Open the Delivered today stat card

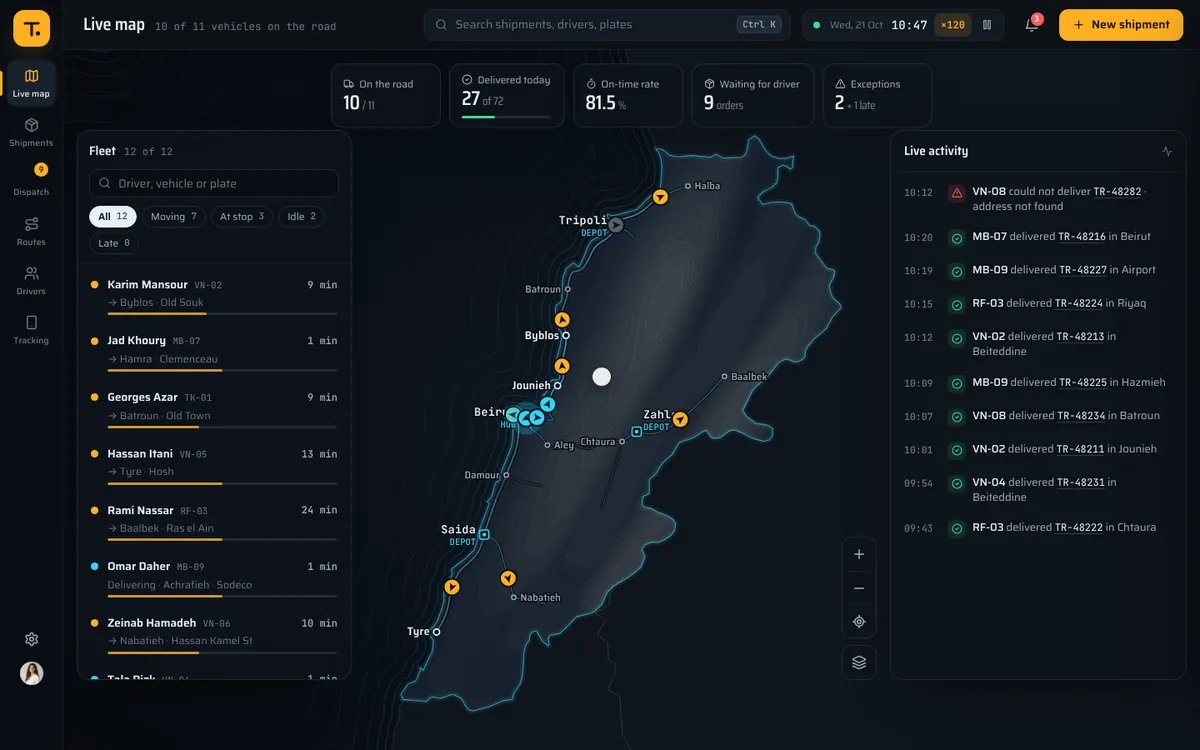506,96
